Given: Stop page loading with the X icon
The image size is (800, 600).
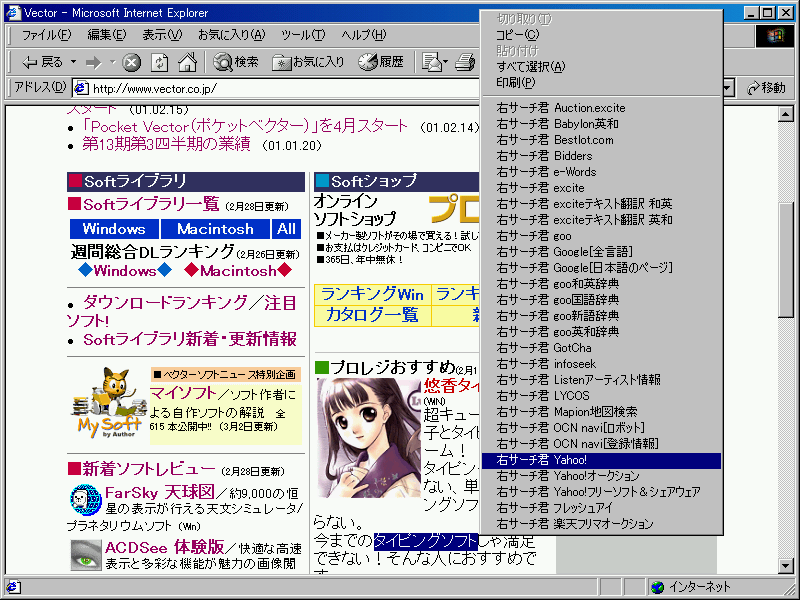Looking at the screenshot, I should pos(132,62).
